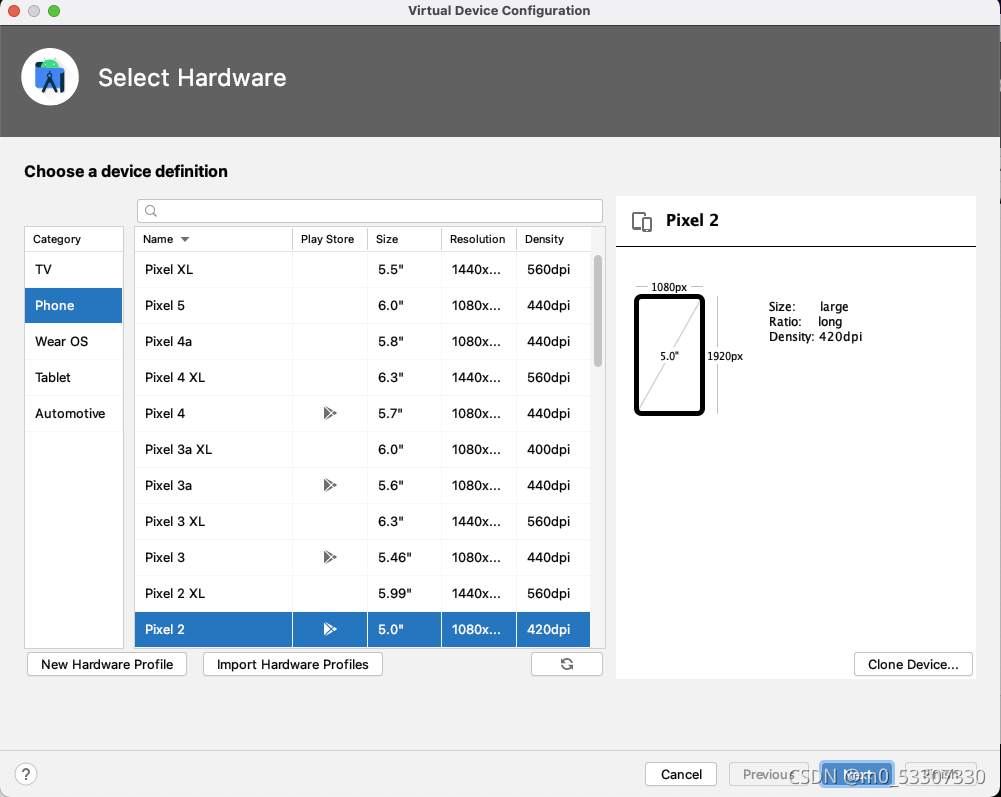Image resolution: width=1001 pixels, height=797 pixels.
Task: Click Clone Device button
Action: pyautogui.click(x=913, y=664)
